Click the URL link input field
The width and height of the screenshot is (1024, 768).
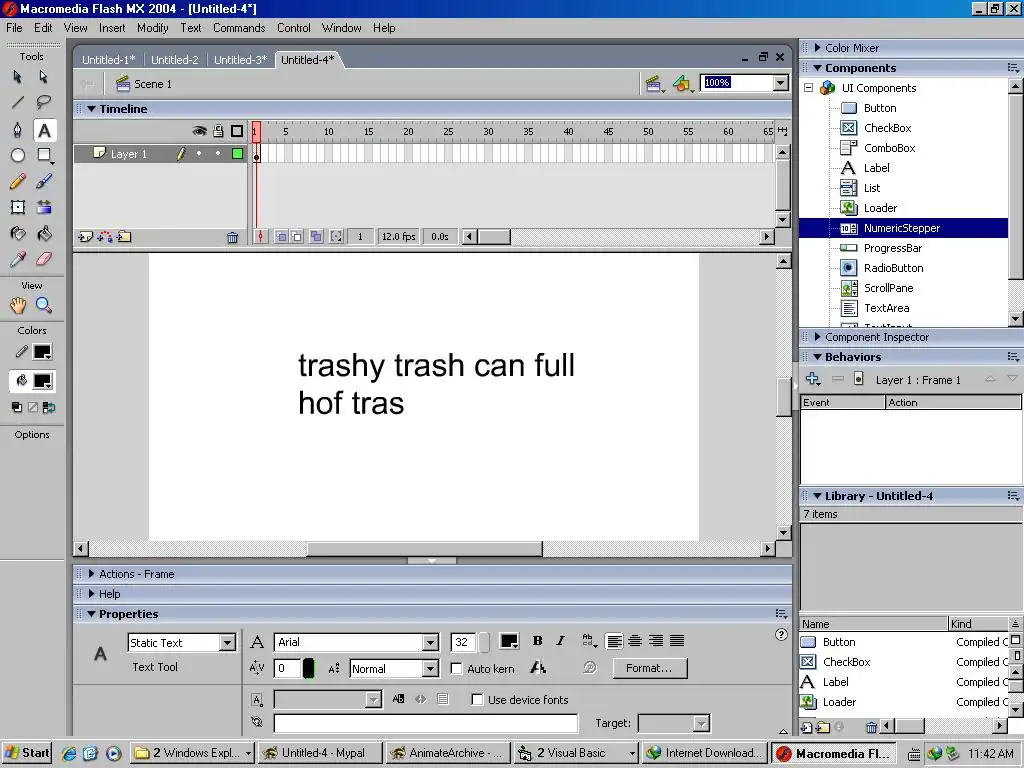pos(426,723)
